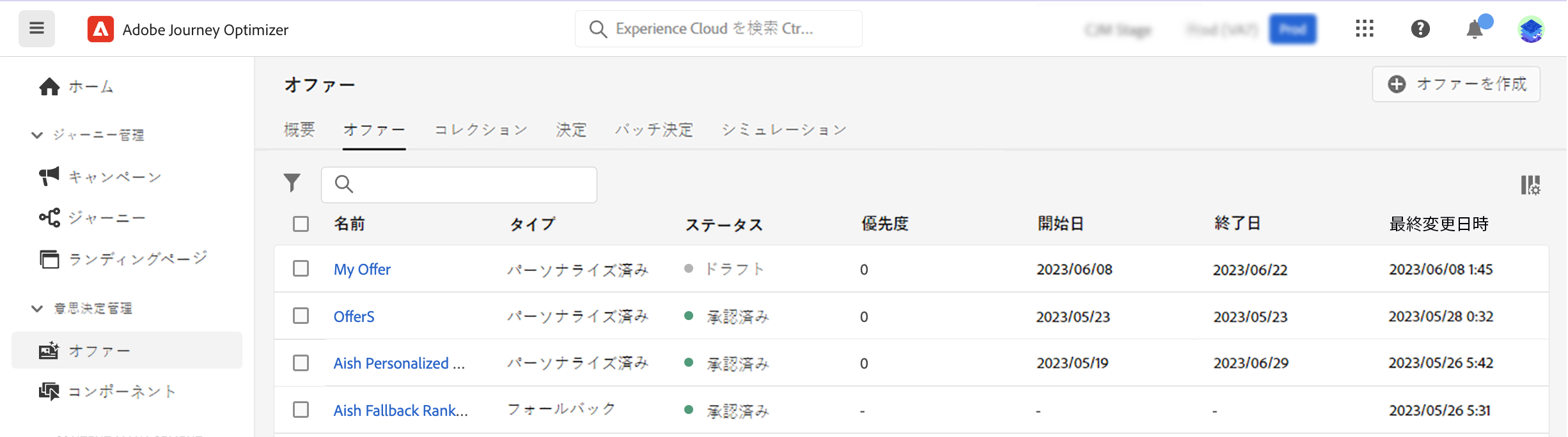Click the オファーを作成 button

click(1455, 84)
